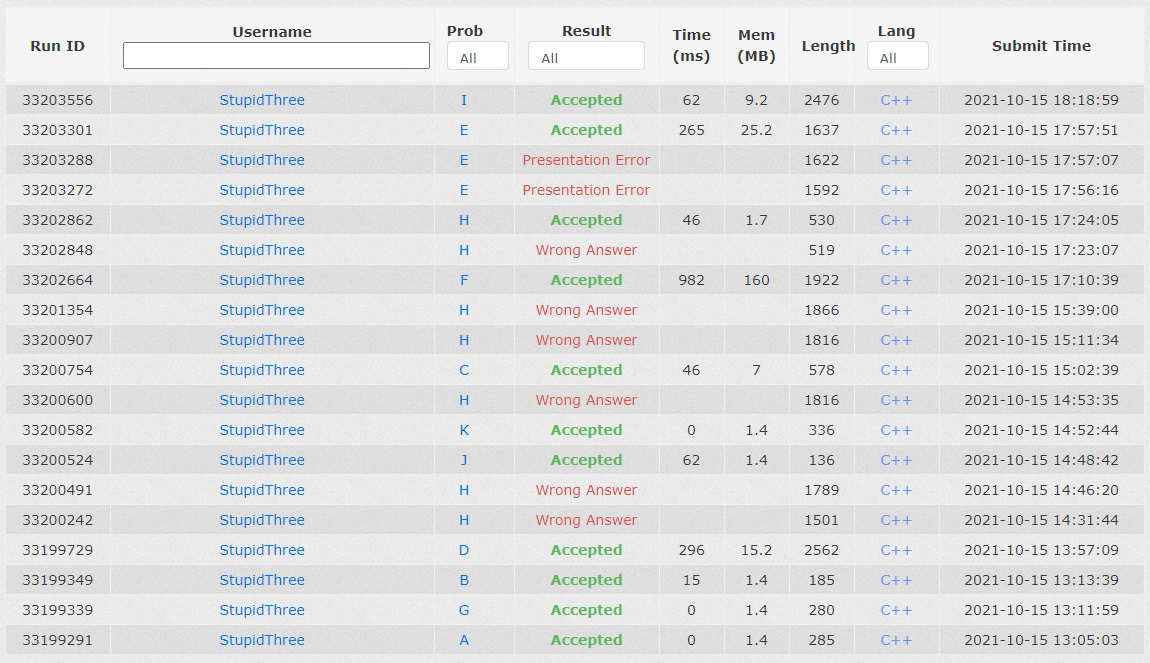Click the Submit Time column header
The image size is (1150, 663).
coord(1041,46)
